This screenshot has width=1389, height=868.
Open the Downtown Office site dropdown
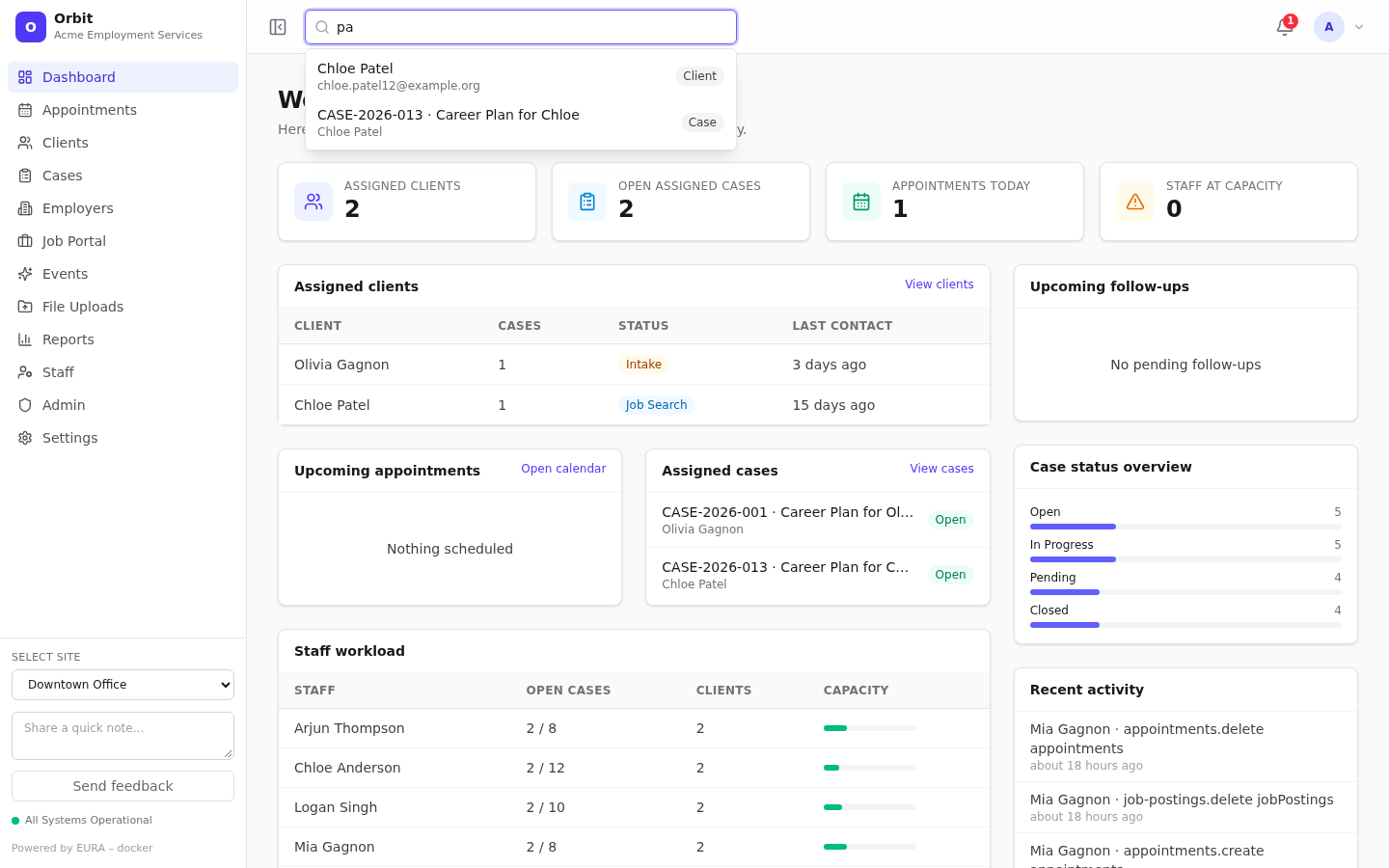(x=123, y=685)
